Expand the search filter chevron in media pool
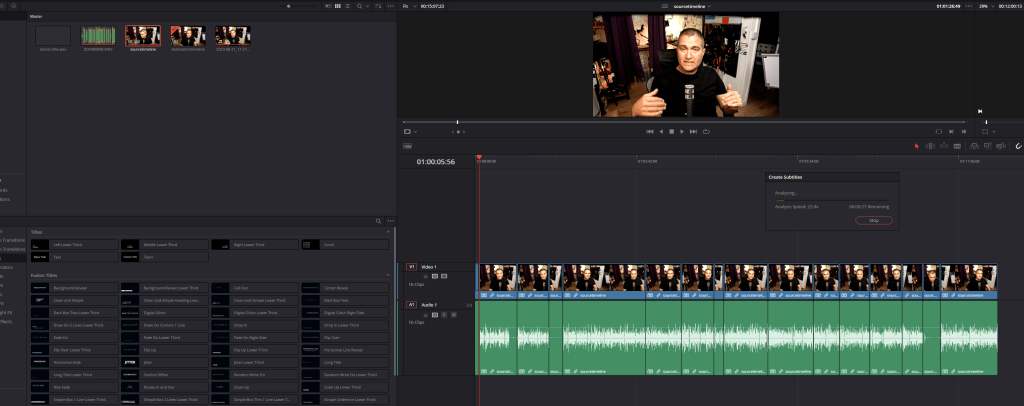The height and width of the screenshot is (406, 1024). coord(368,6)
